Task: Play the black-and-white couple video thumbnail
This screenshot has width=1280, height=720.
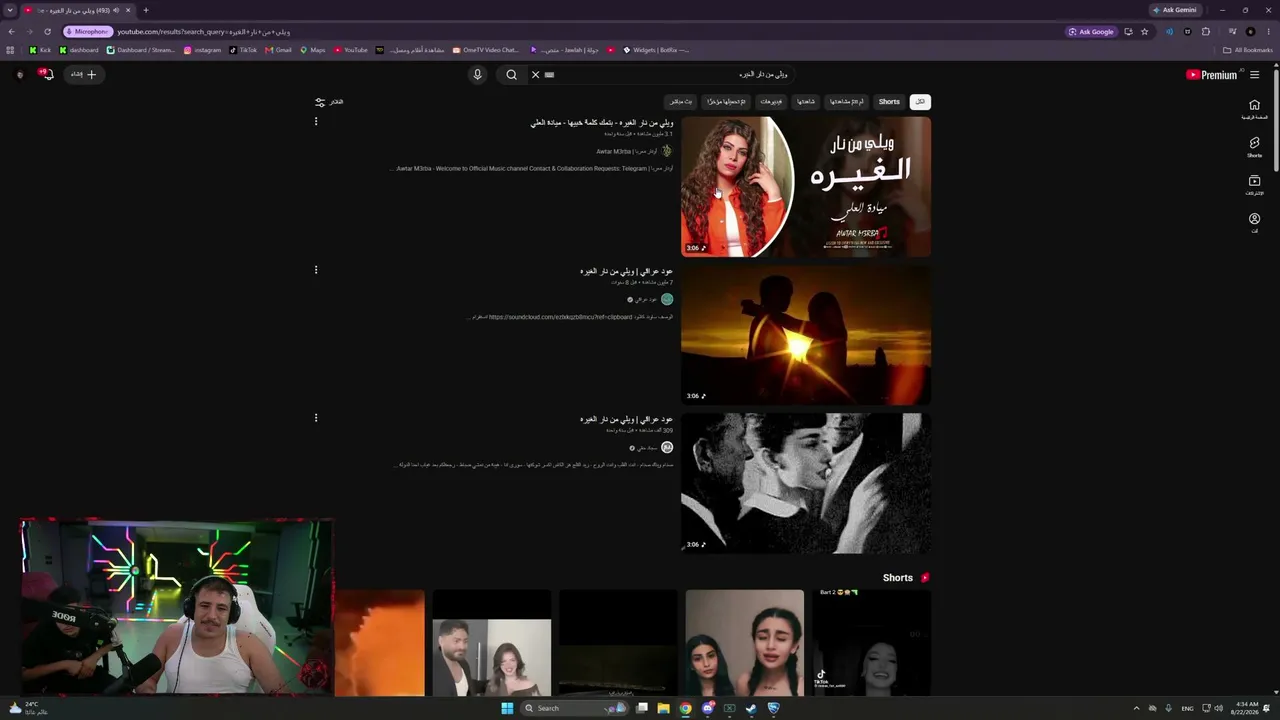Action: click(806, 483)
